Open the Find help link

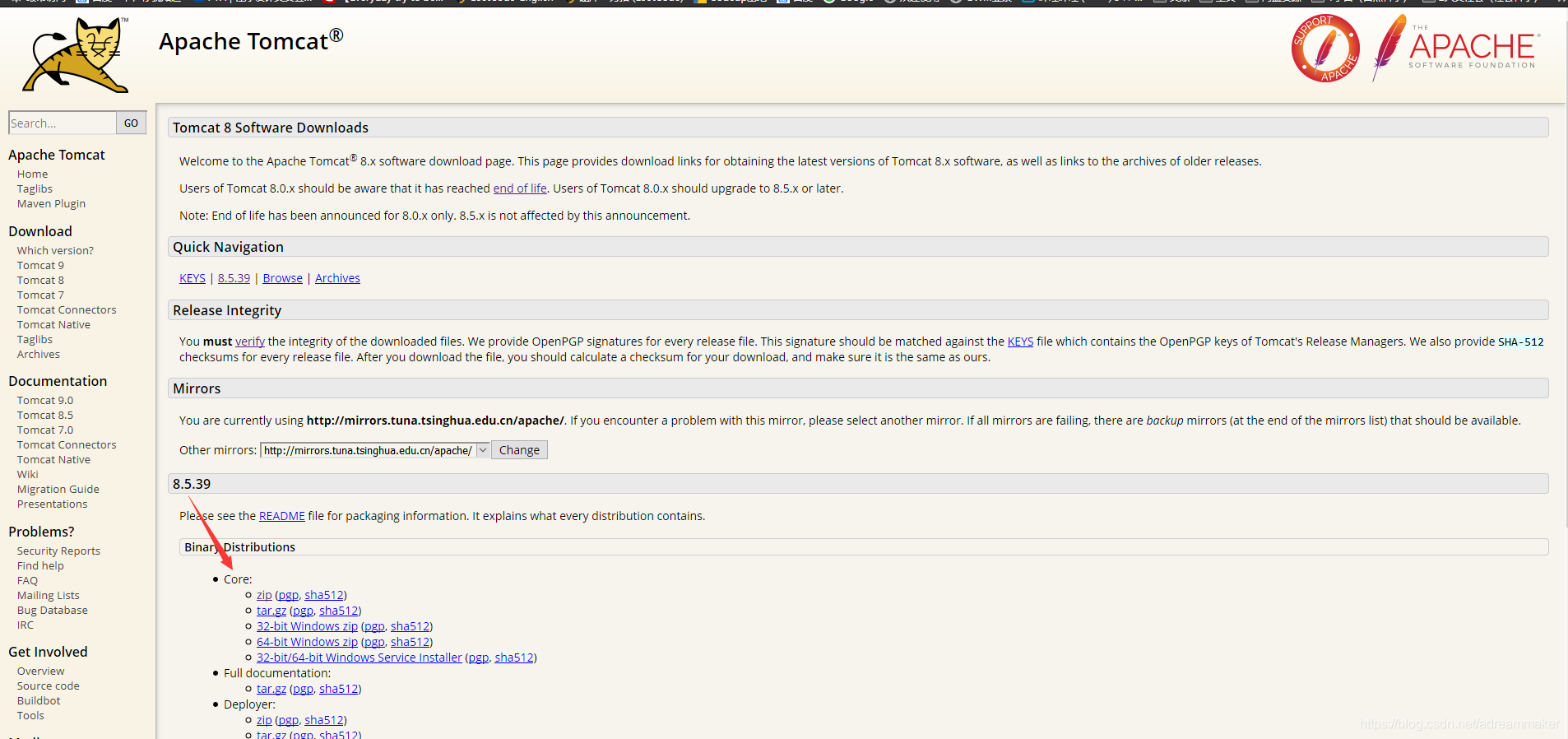click(x=40, y=565)
